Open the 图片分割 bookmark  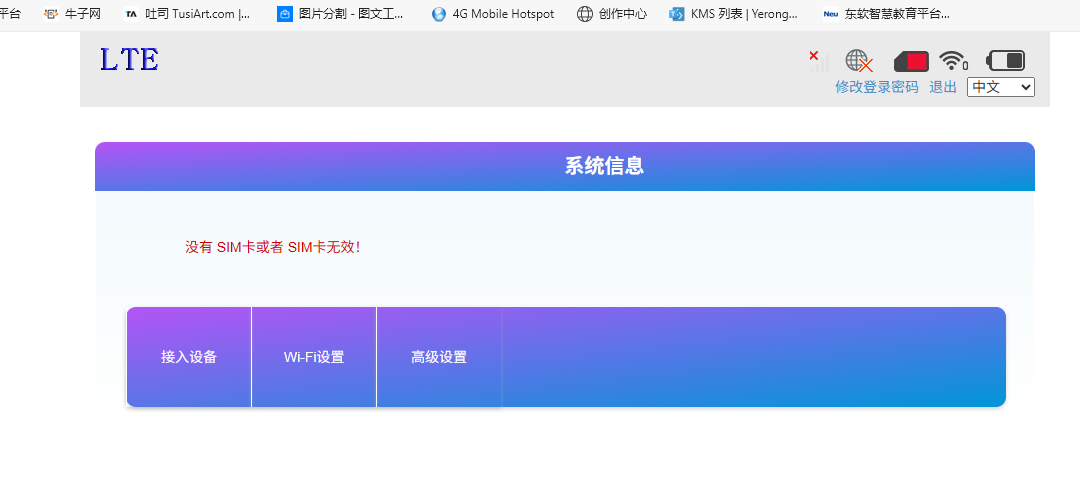coord(341,14)
